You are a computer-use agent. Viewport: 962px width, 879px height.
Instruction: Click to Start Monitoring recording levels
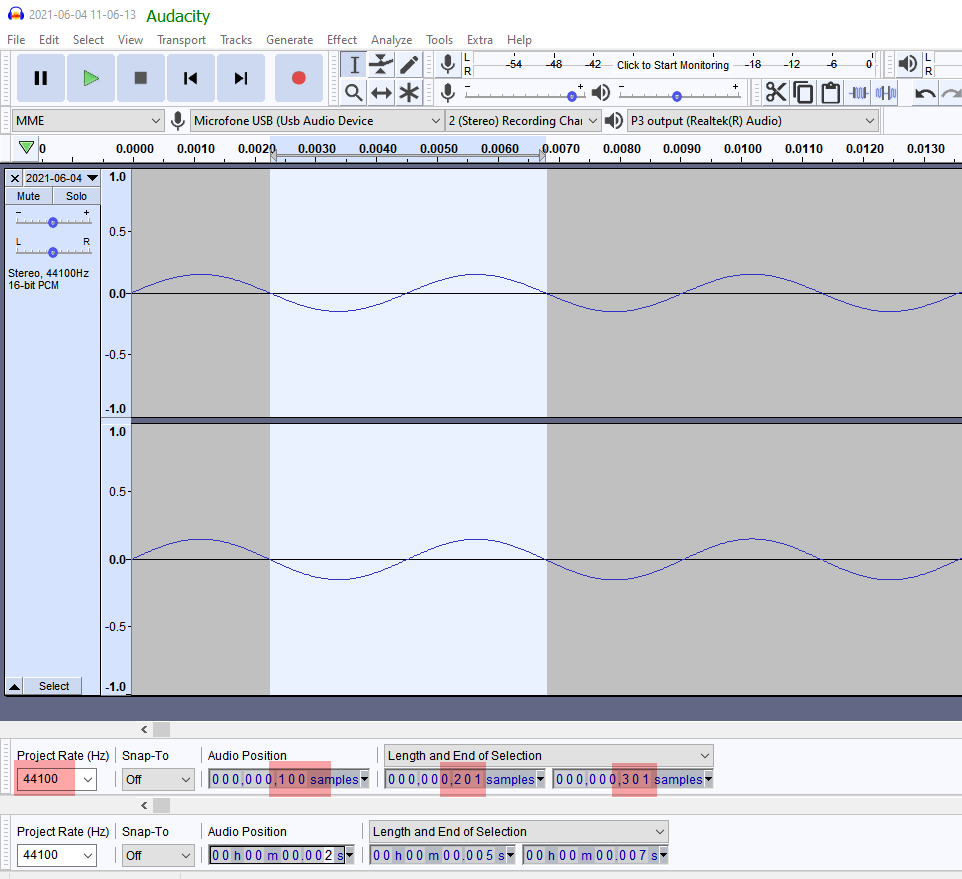tap(672, 64)
